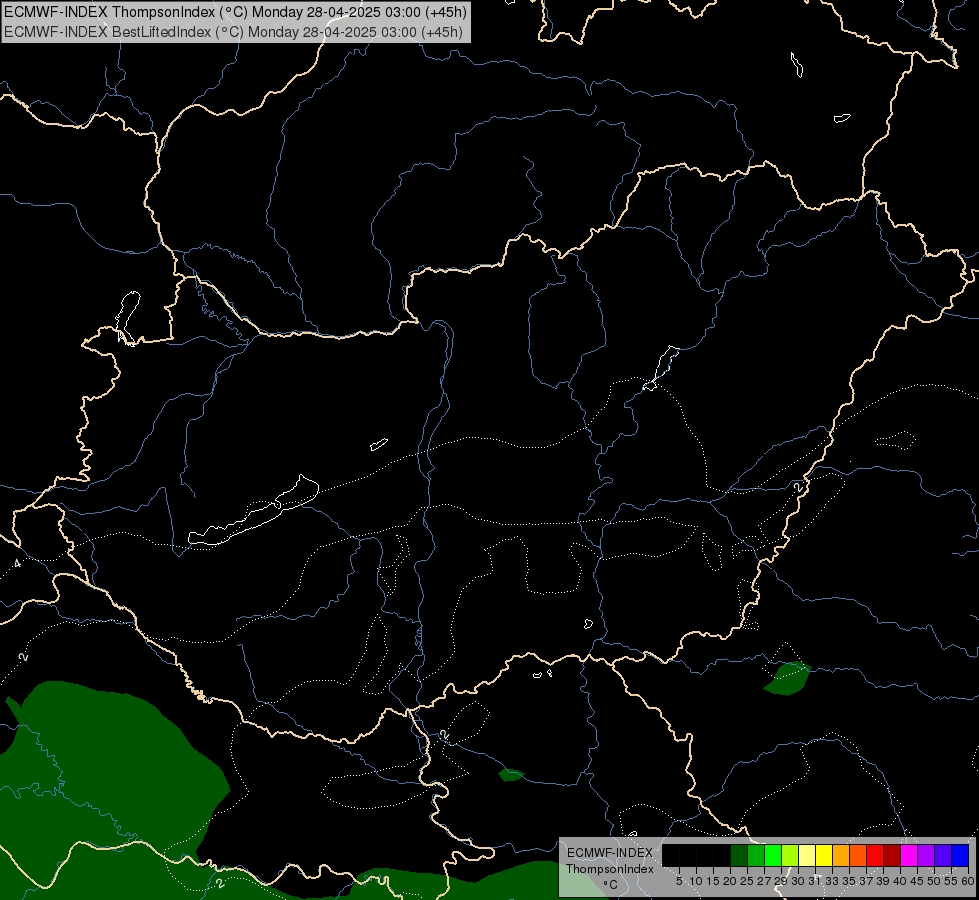Click the ThompsonIndex title line at top
This screenshot has height=900, width=979.
click(x=235, y=12)
